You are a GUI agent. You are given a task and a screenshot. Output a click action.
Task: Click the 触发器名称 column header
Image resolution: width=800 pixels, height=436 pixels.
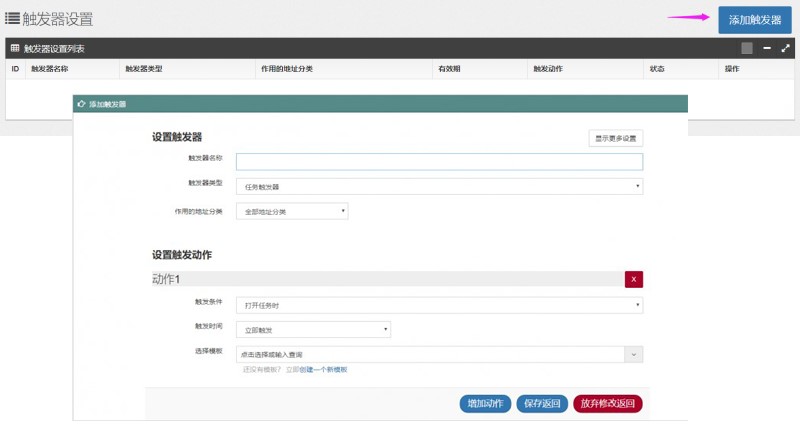(x=50, y=69)
